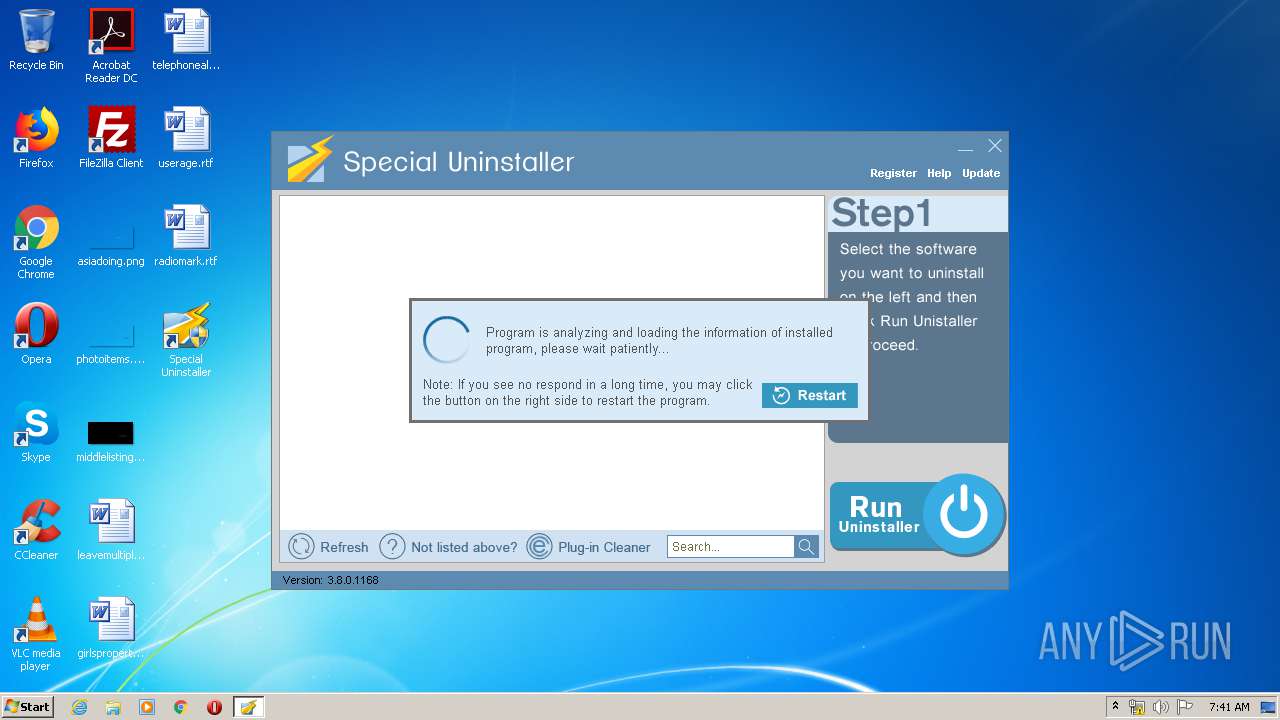
Task: Open Windows Media Player taskbar icon
Action: tap(147, 707)
